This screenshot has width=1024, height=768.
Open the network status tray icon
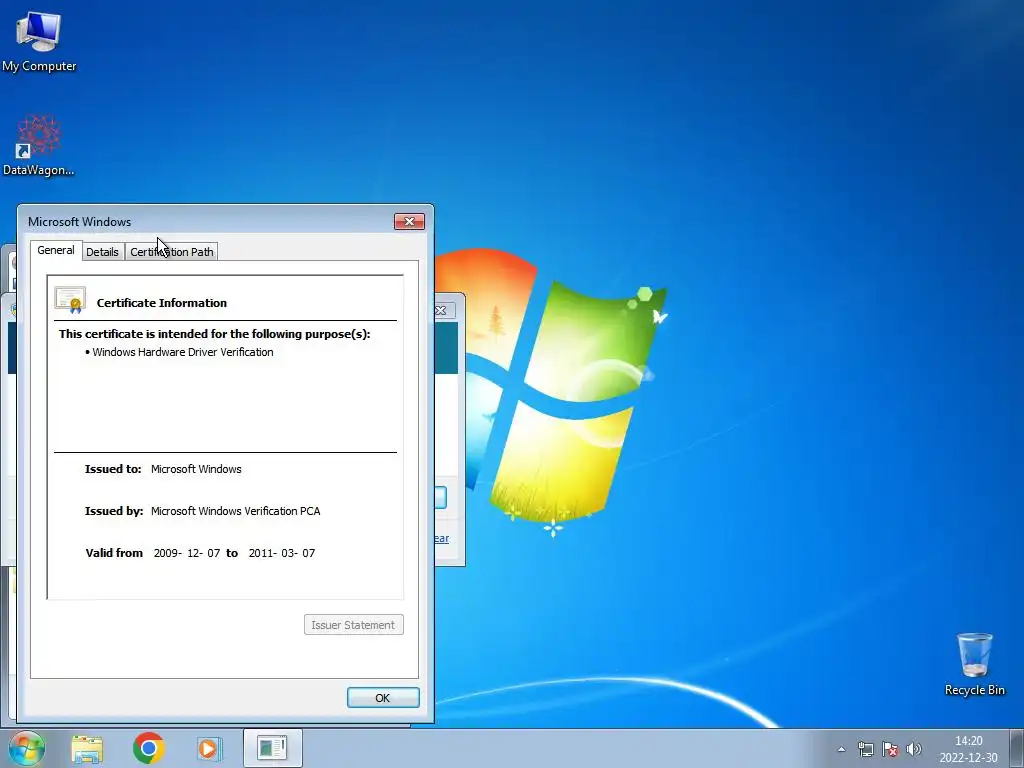point(865,749)
